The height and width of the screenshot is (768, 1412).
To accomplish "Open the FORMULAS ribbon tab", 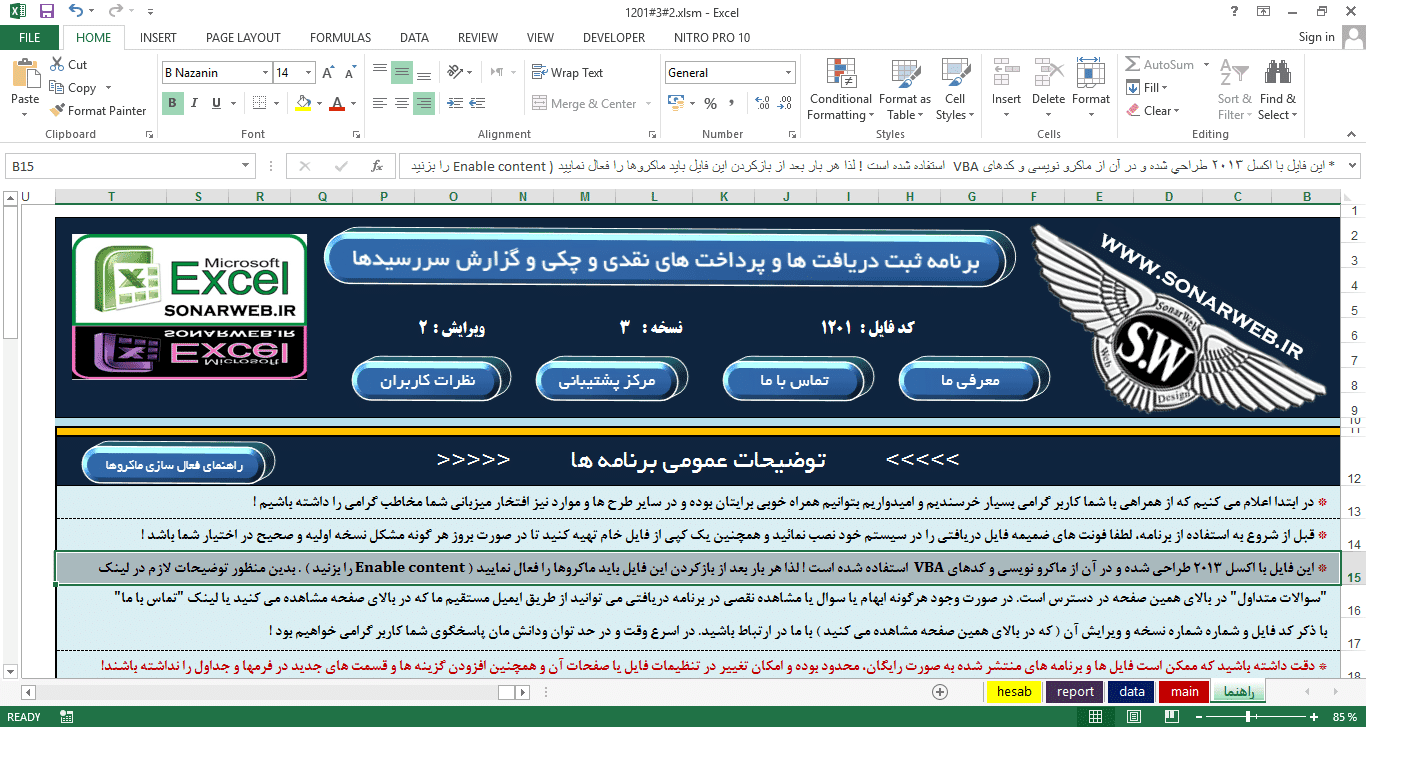I will 340,38.
